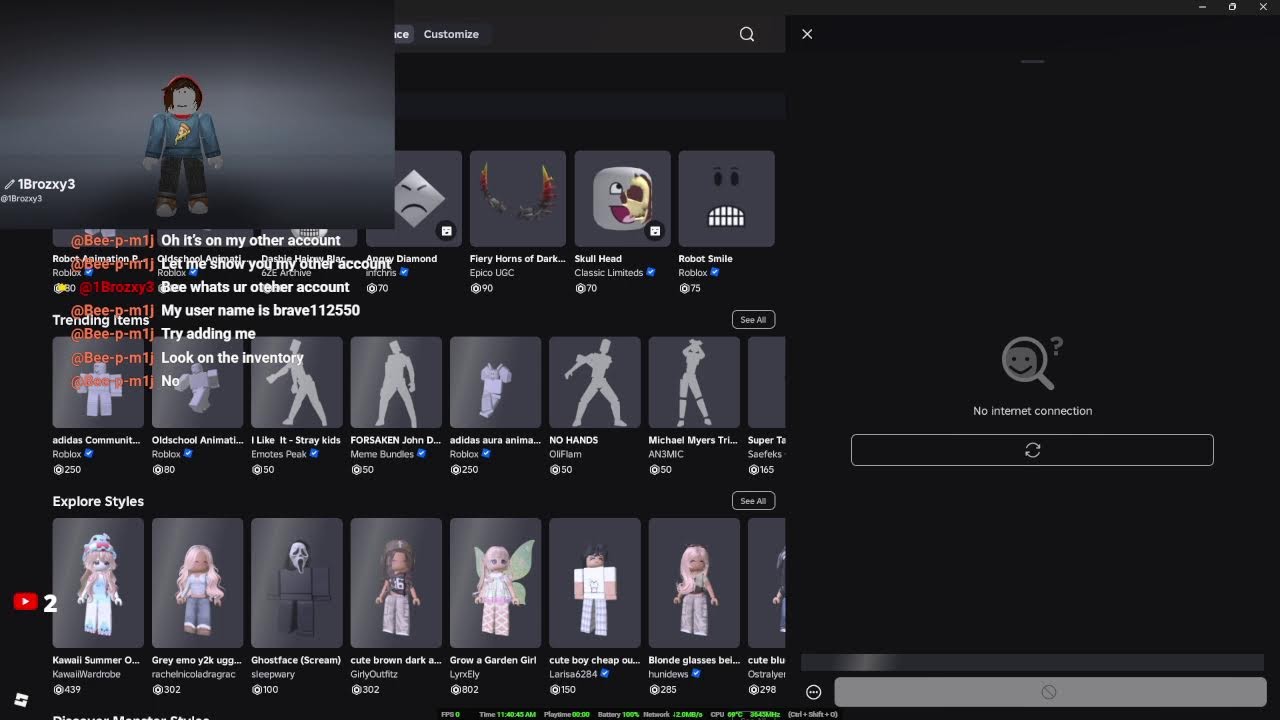Open the marketplace search icon
This screenshot has height=720, width=1280.
747,34
